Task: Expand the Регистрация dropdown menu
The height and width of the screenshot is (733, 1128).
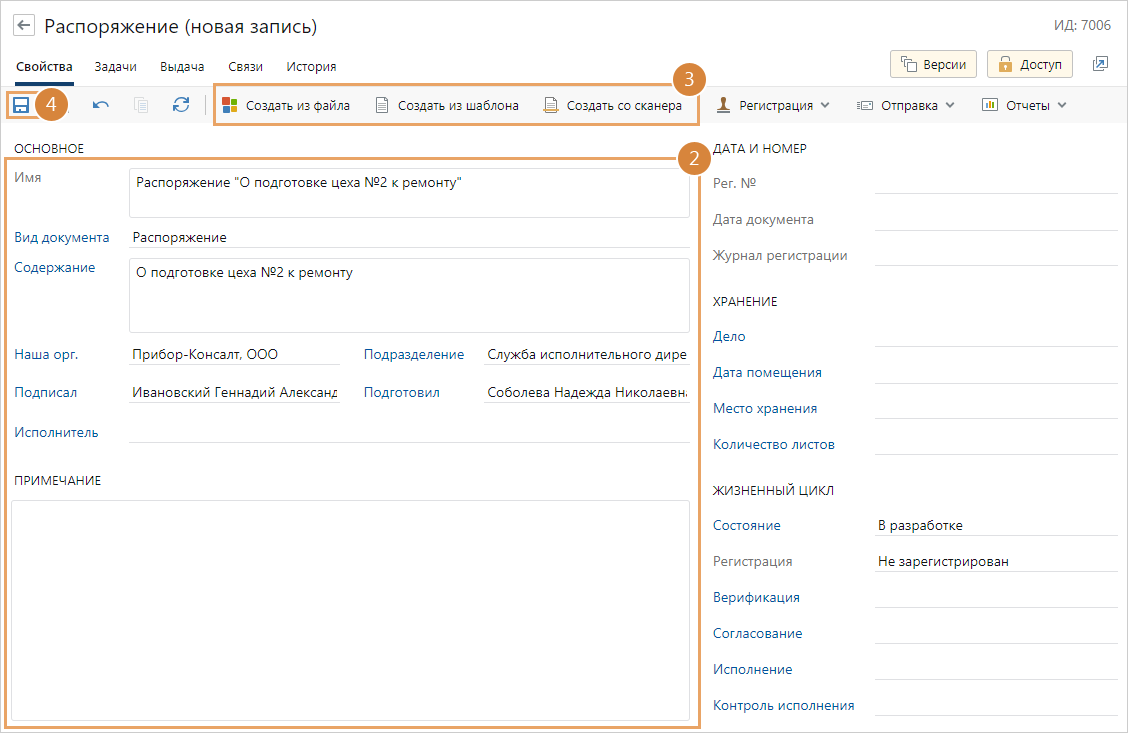Action: [772, 105]
